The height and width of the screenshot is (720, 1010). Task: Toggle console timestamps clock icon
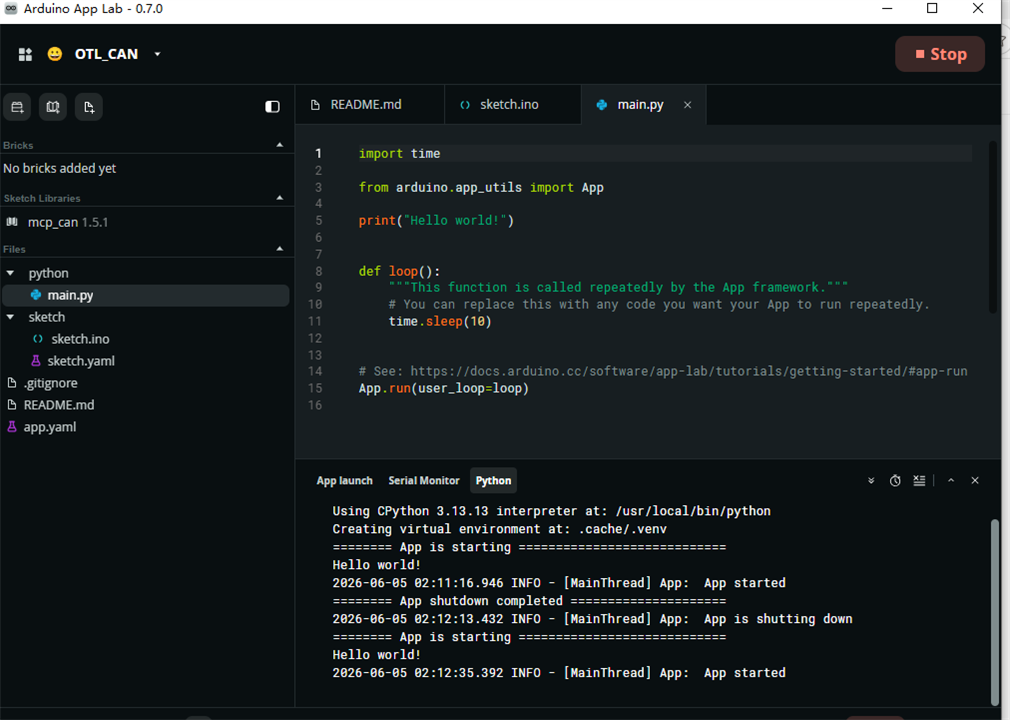pos(895,480)
